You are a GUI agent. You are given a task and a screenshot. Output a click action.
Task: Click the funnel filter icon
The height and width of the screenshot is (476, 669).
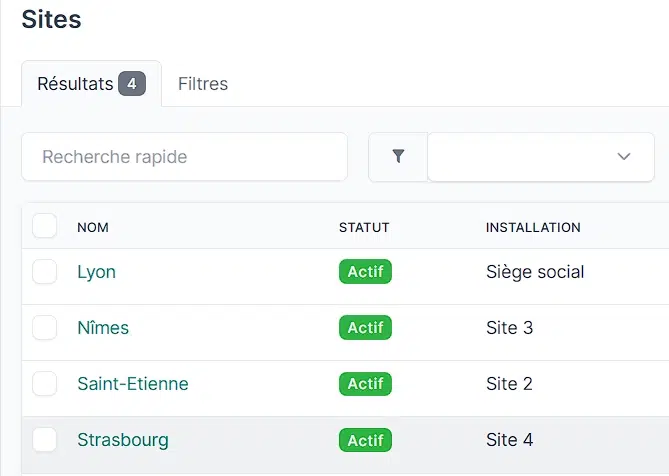[x=398, y=157]
